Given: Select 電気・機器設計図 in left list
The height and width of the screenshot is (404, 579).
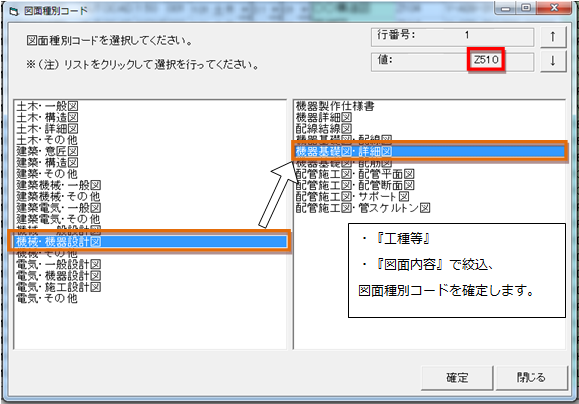Looking at the screenshot, I should (58, 276).
